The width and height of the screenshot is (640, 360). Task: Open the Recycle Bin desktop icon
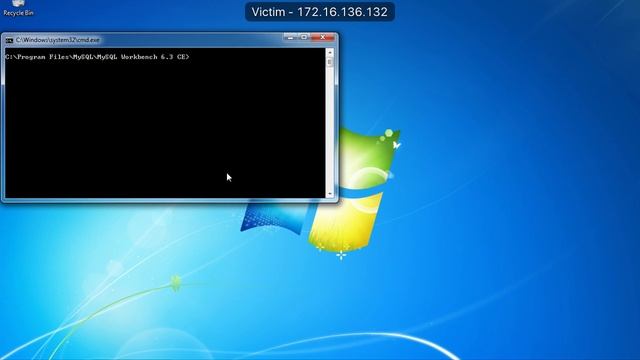click(18, 8)
